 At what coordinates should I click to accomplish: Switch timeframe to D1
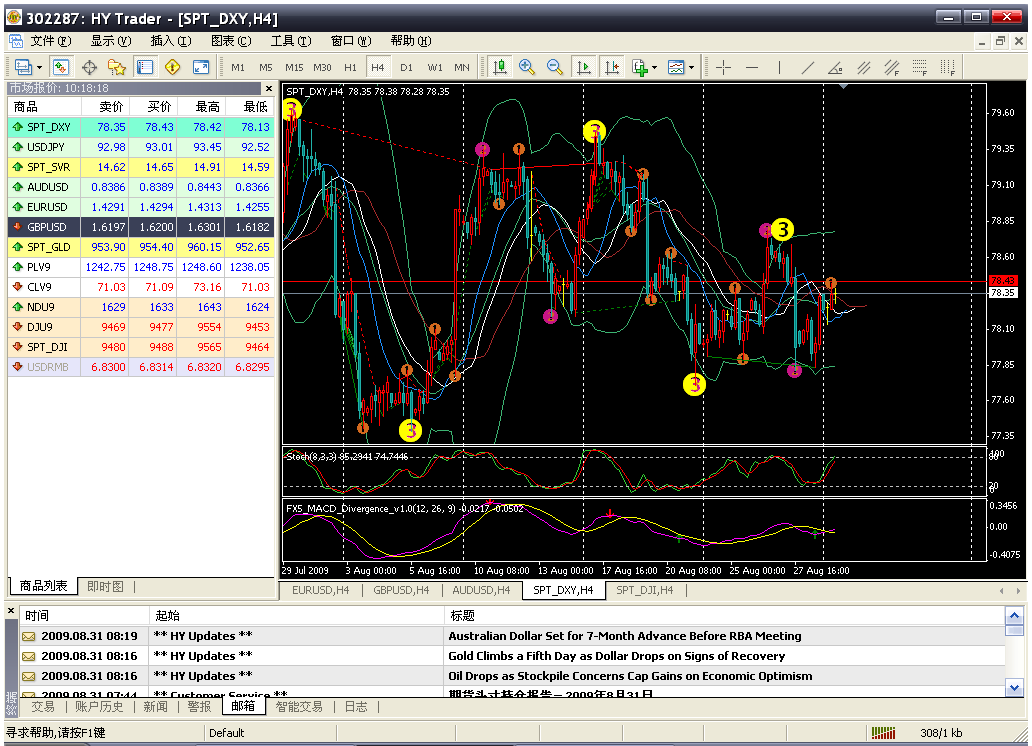click(x=406, y=67)
